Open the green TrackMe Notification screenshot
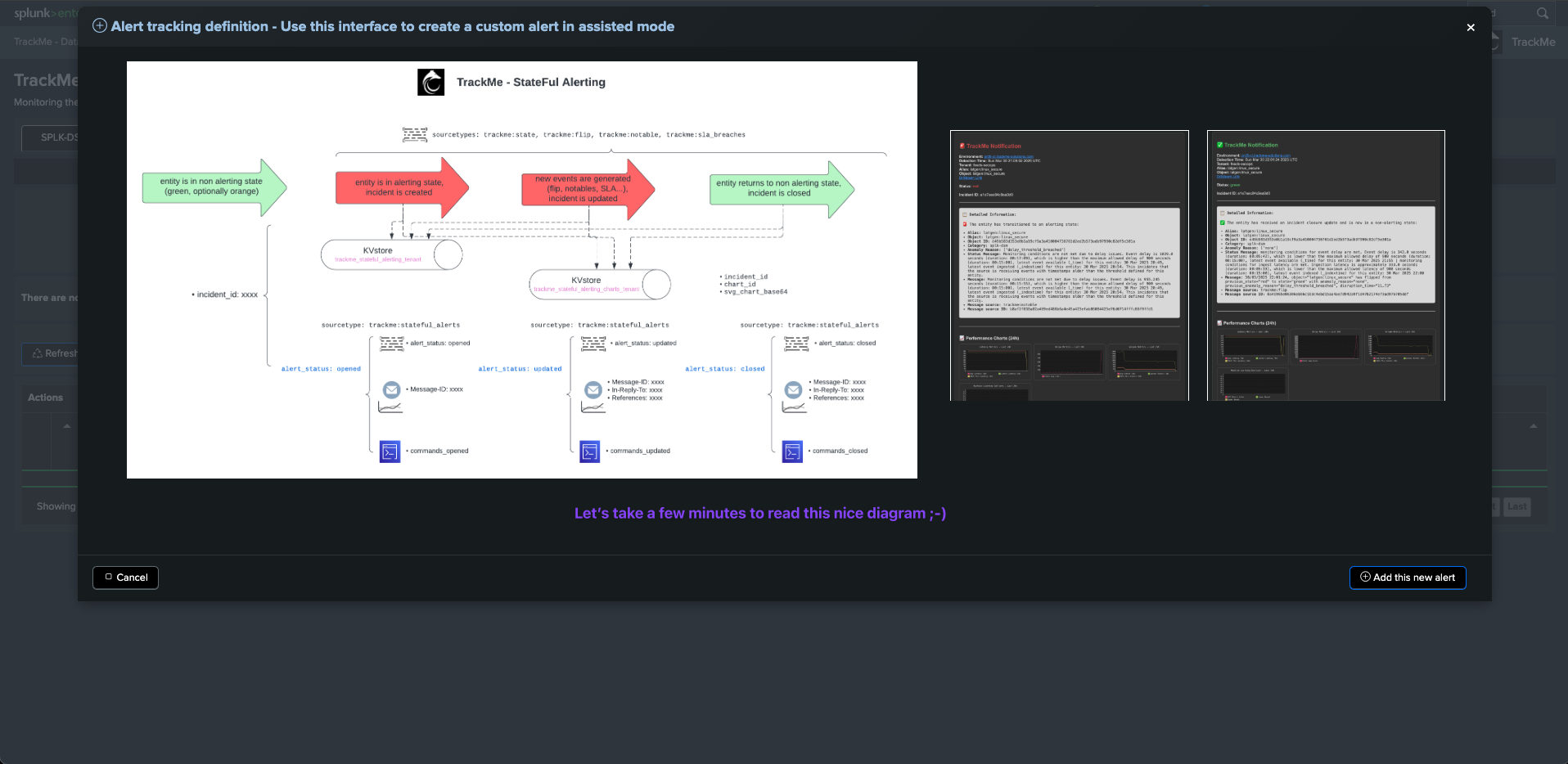The height and width of the screenshot is (764, 1568). click(1326, 265)
